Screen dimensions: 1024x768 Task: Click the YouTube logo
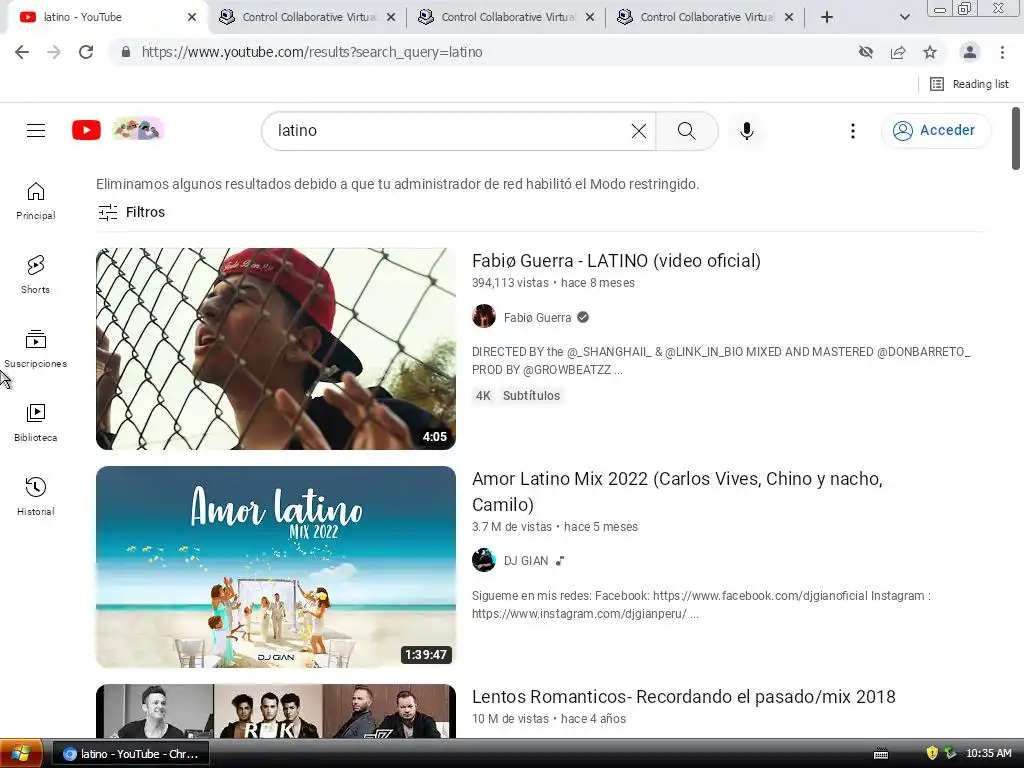[x=86, y=130]
